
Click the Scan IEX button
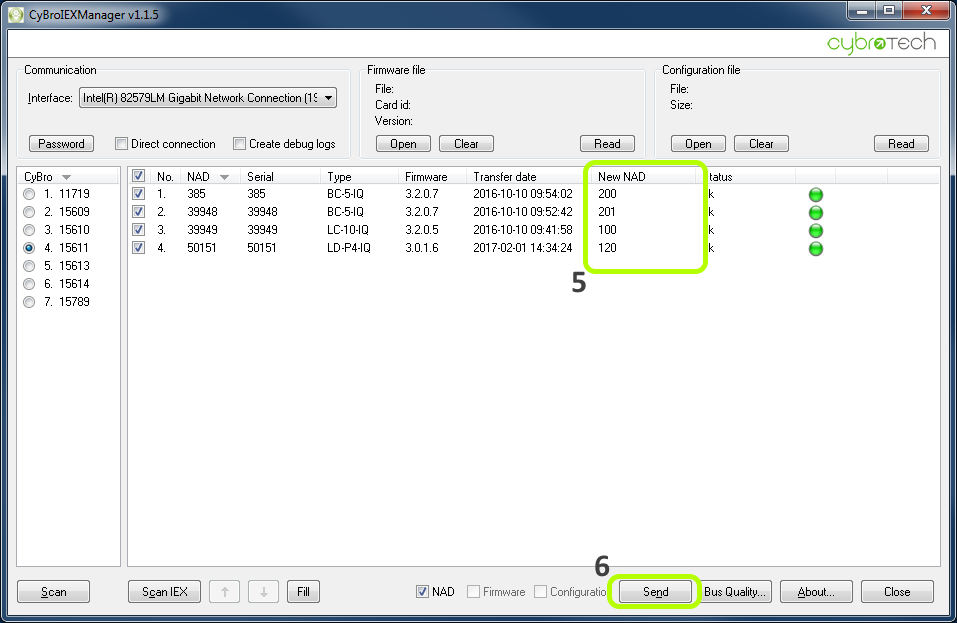click(164, 592)
